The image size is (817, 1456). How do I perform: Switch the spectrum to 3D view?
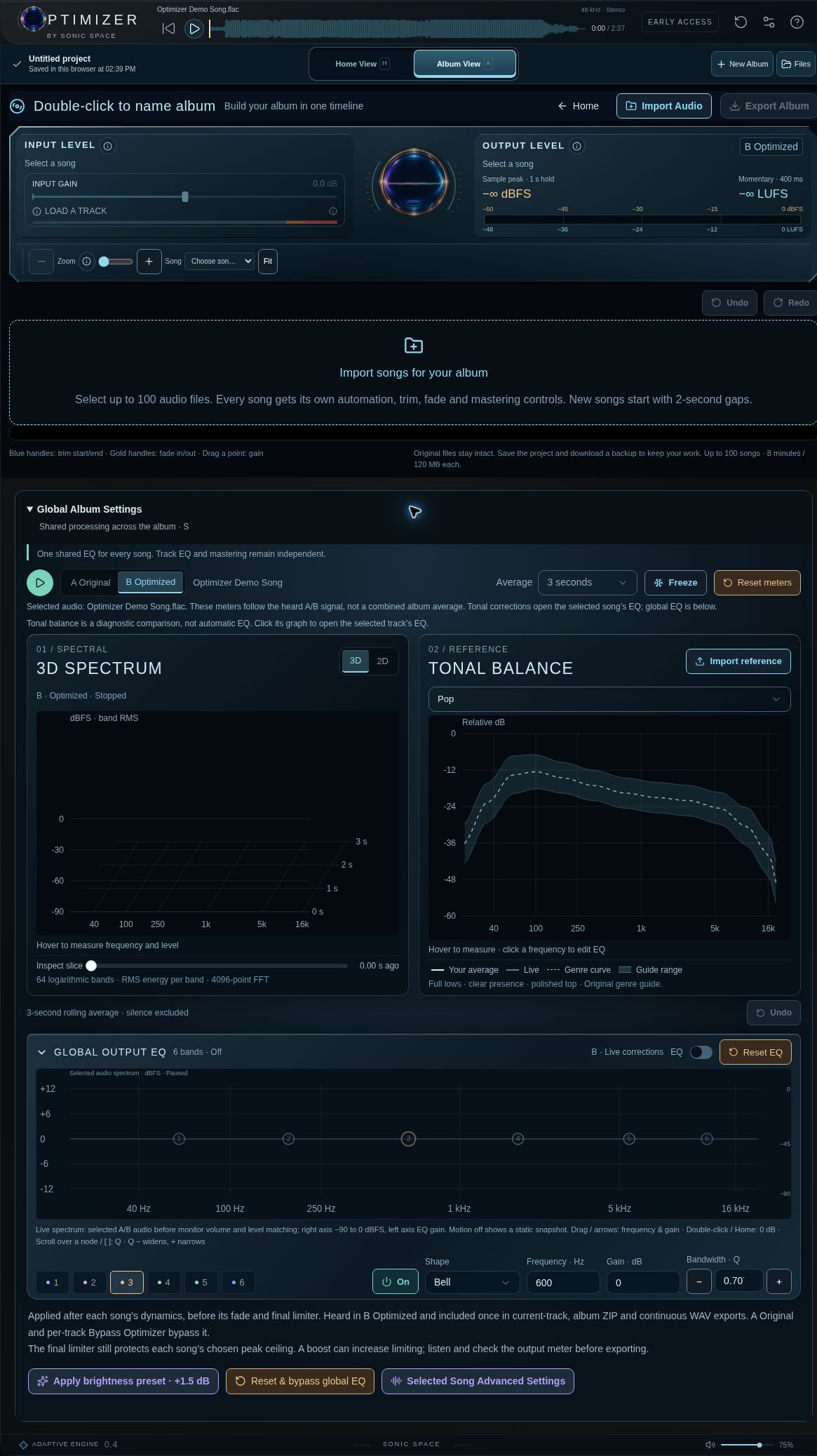[x=356, y=661]
